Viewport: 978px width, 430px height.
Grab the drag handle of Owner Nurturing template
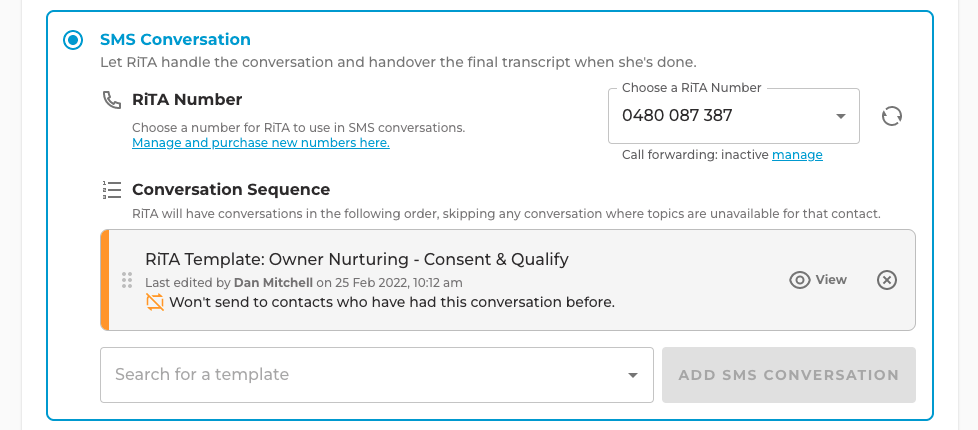127,280
